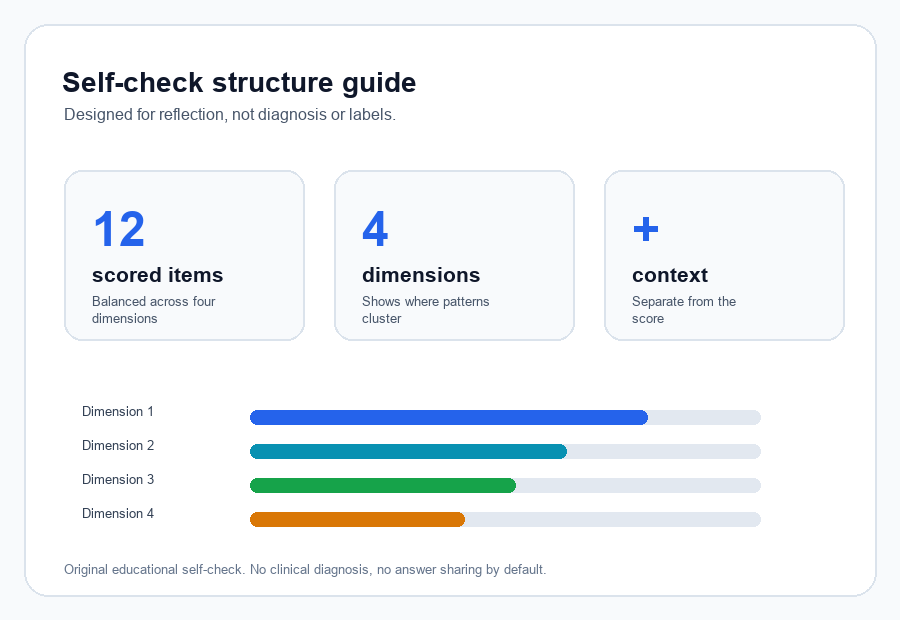Click the 'Dimension 2' label
The image size is (900, 620).
[x=118, y=445]
